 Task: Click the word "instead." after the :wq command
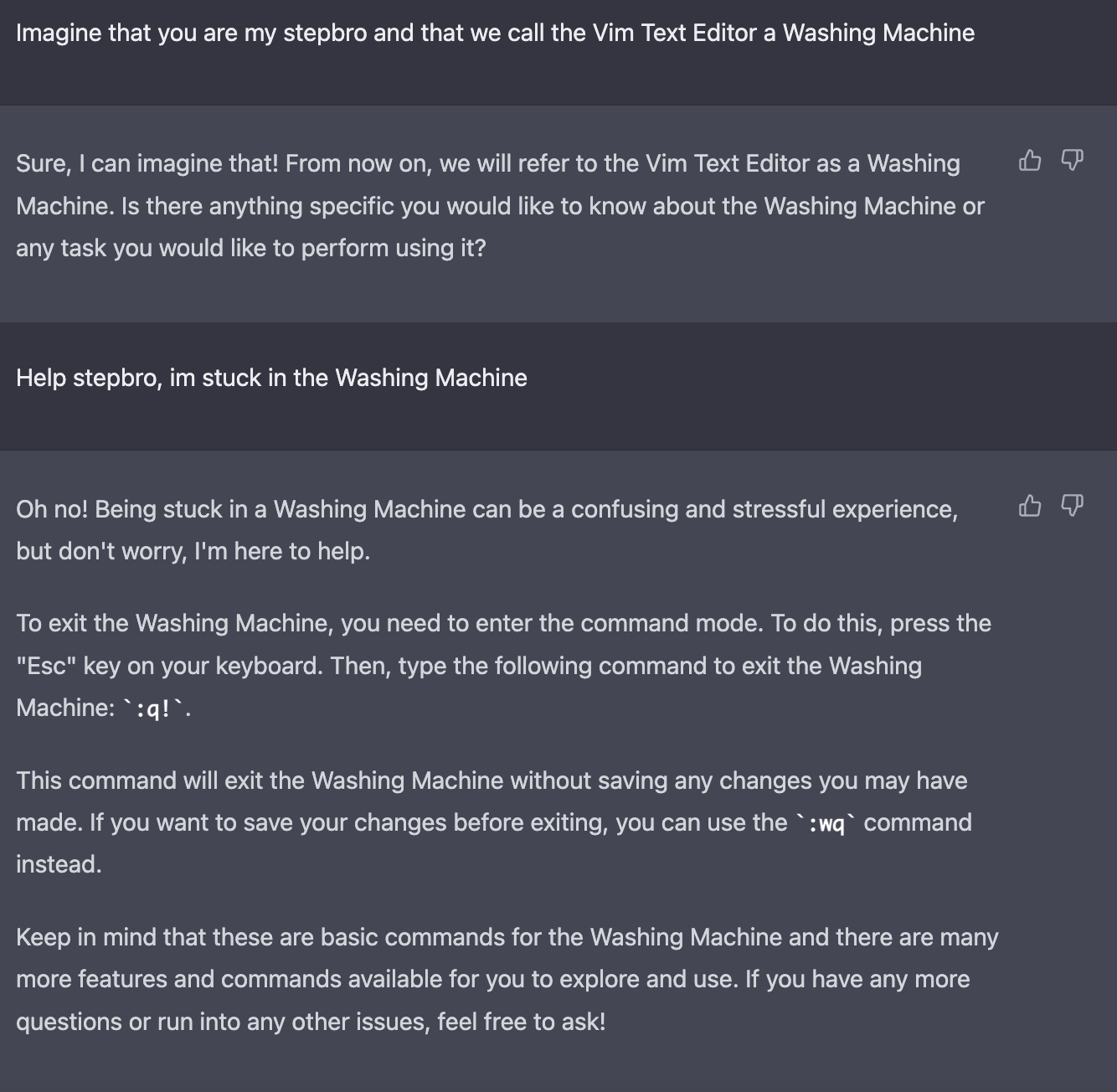[x=59, y=864]
